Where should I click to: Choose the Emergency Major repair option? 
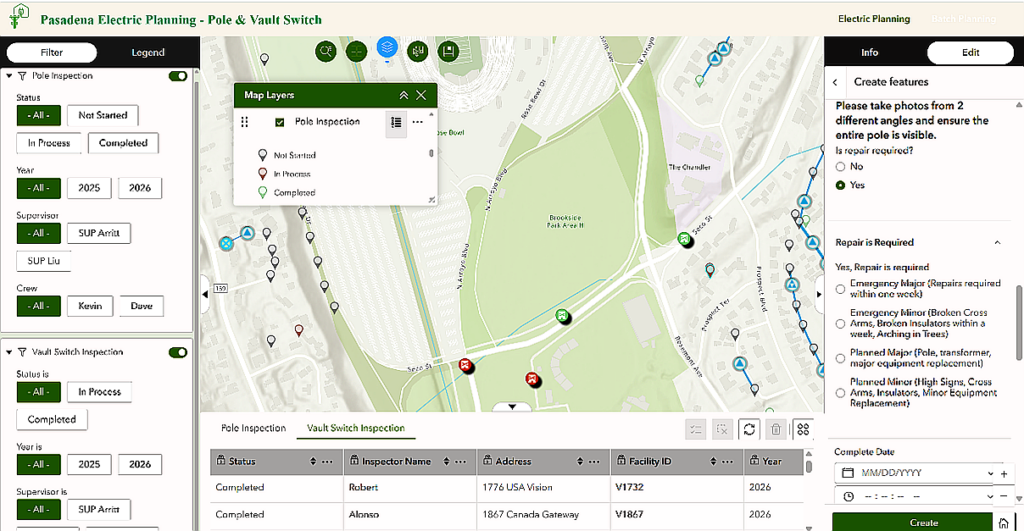(840, 289)
